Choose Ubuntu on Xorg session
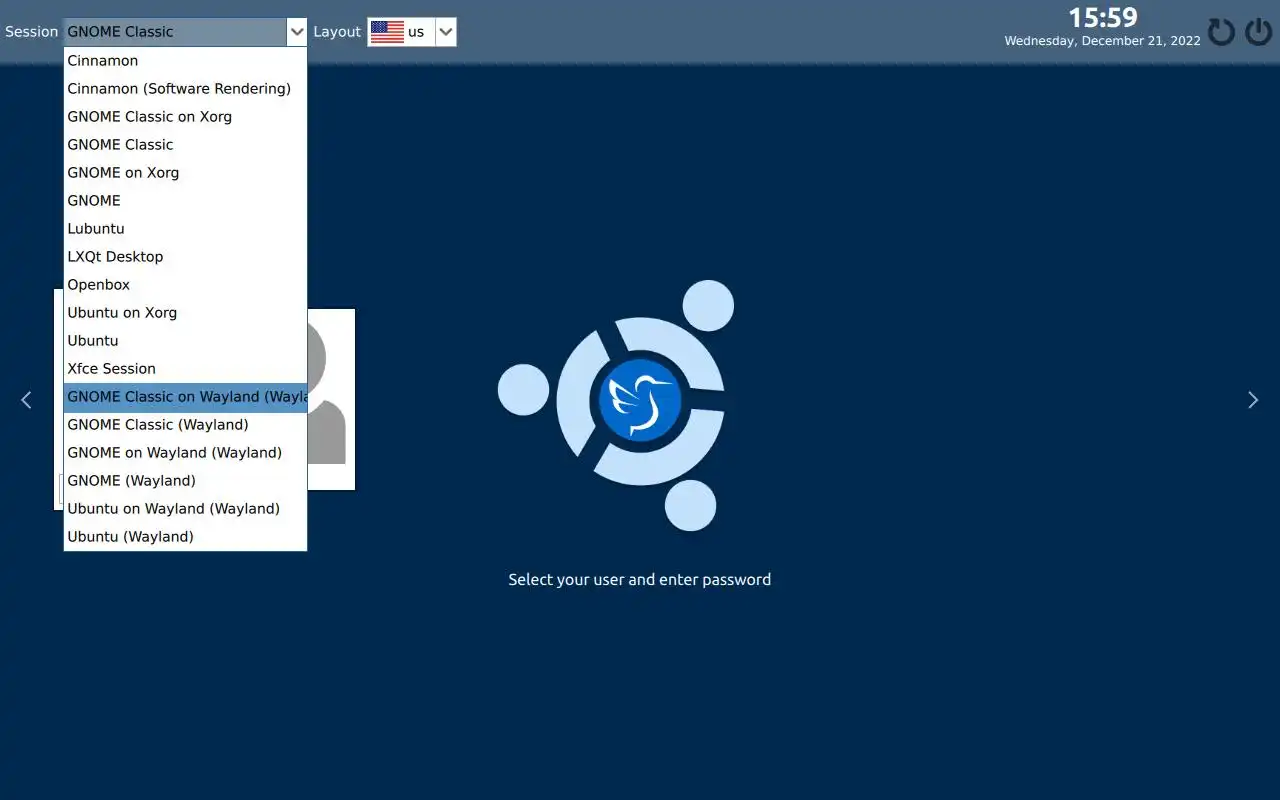1280x800 pixels. 185,313
